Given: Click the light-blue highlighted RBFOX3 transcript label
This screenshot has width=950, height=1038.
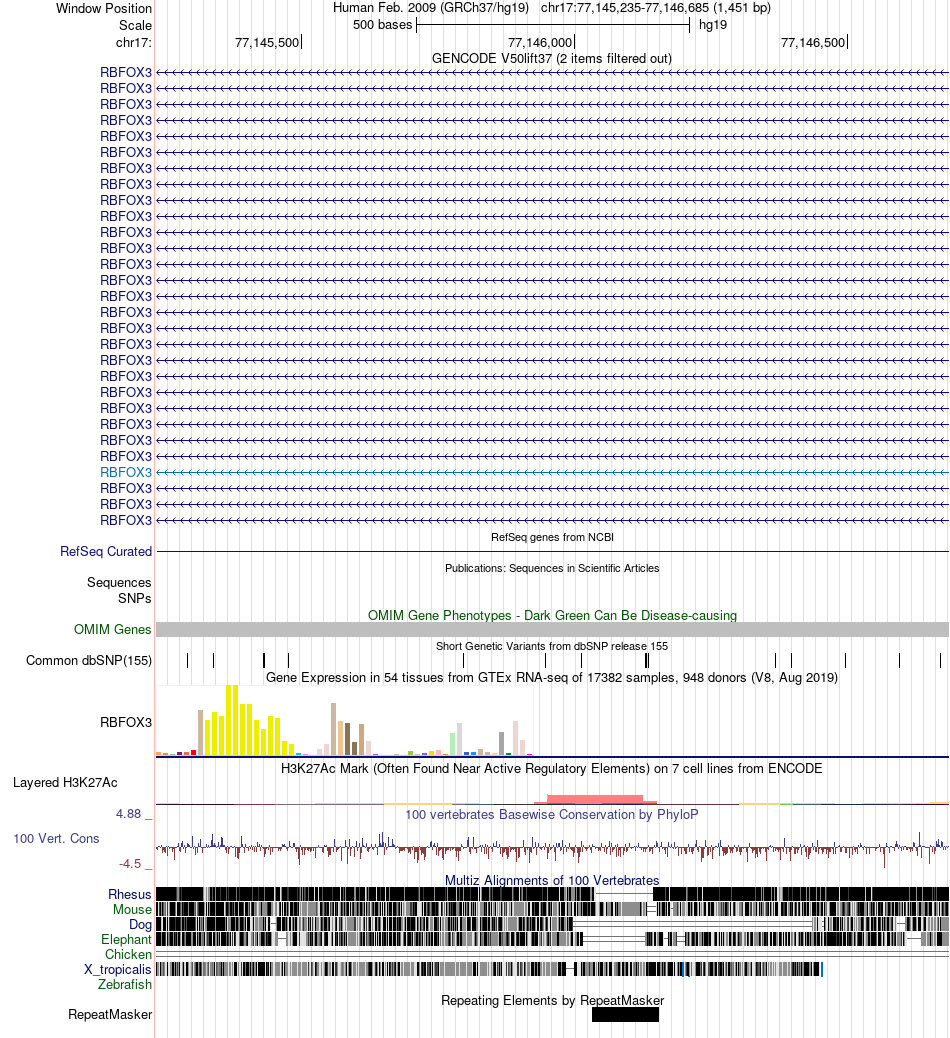Looking at the screenshot, I should click(x=126, y=473).
